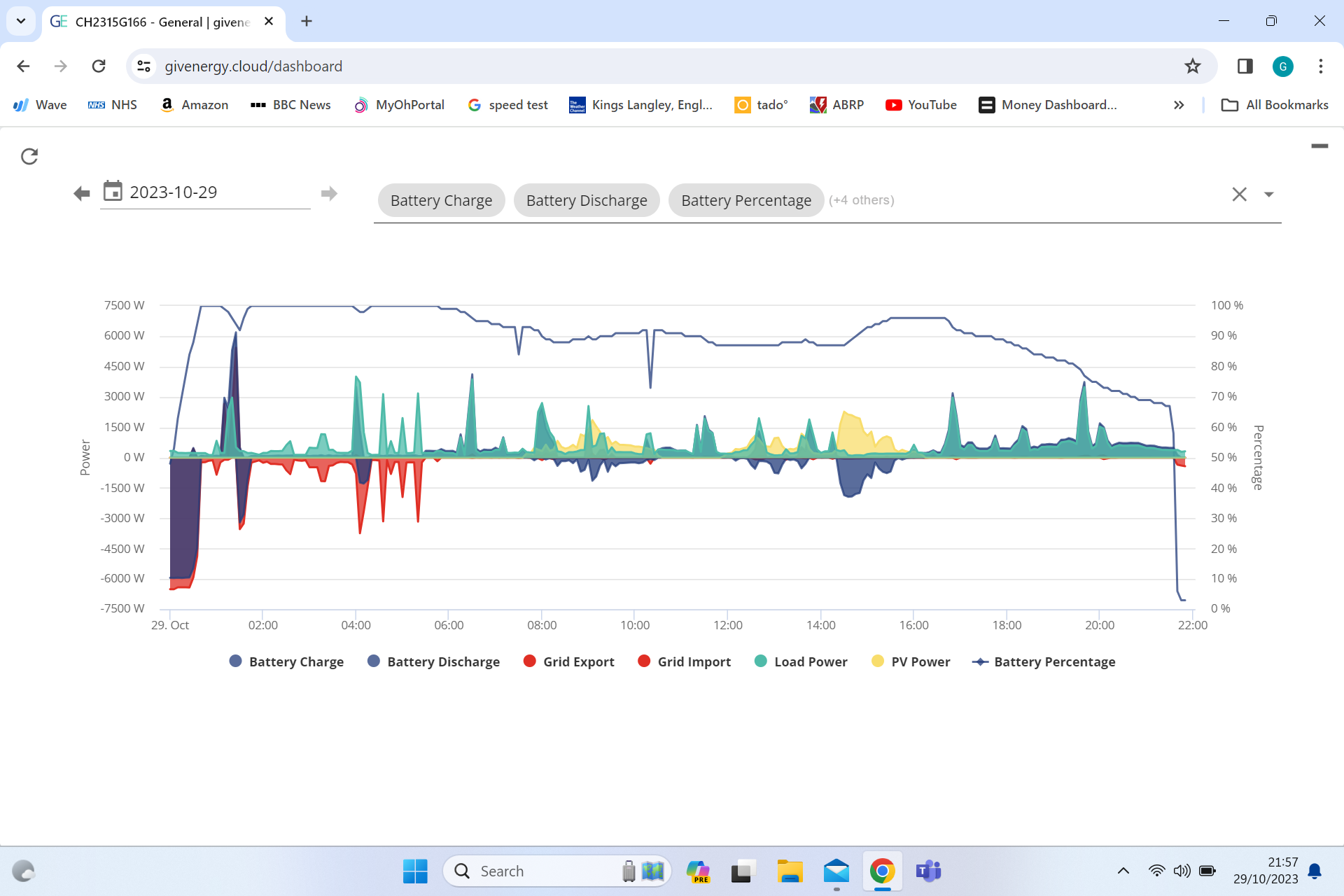Image resolution: width=1344 pixels, height=896 pixels.
Task: Show hidden bookmarks with double chevron
Action: point(1179,105)
